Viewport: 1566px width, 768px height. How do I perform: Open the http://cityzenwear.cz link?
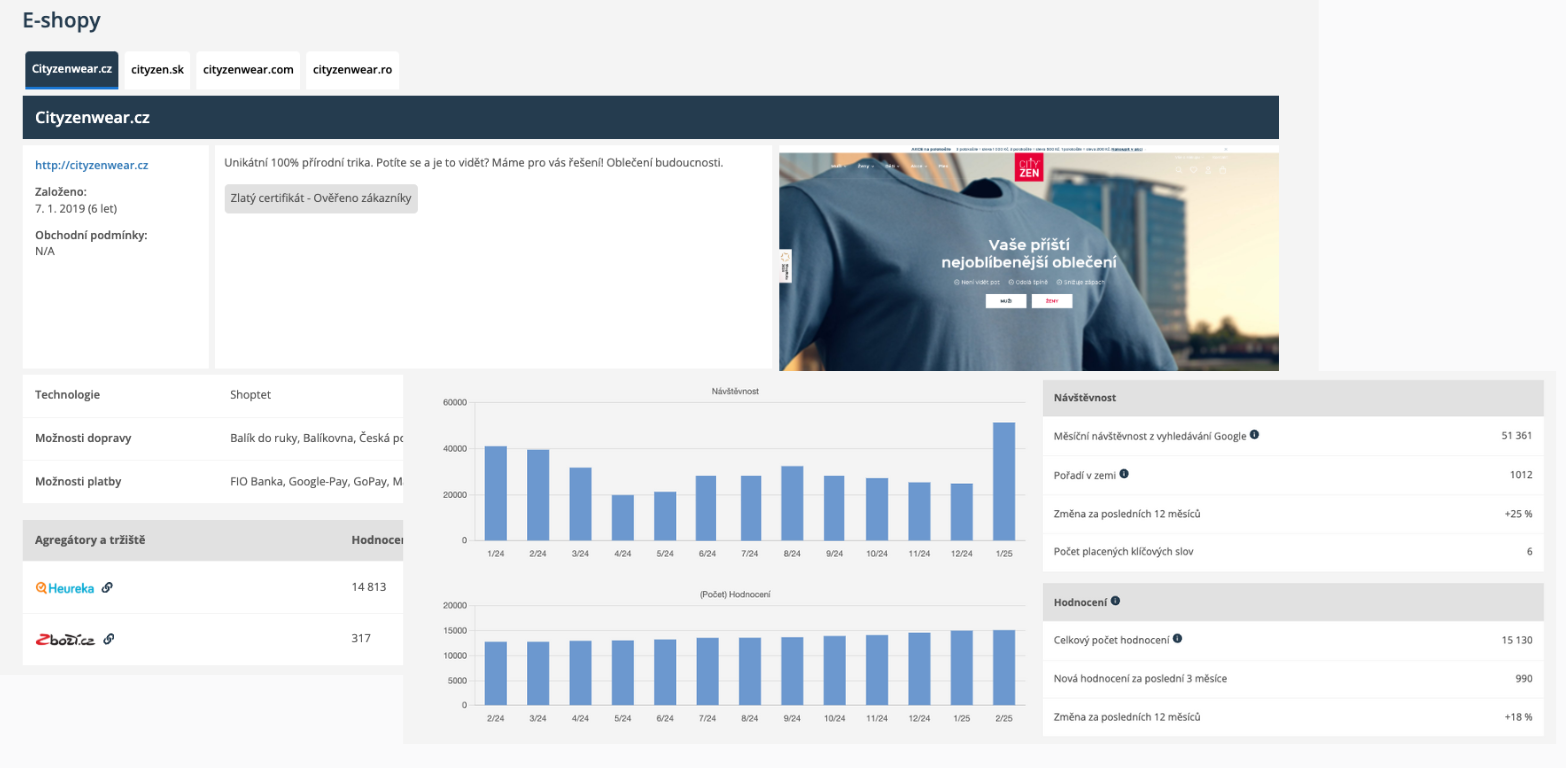tap(91, 165)
